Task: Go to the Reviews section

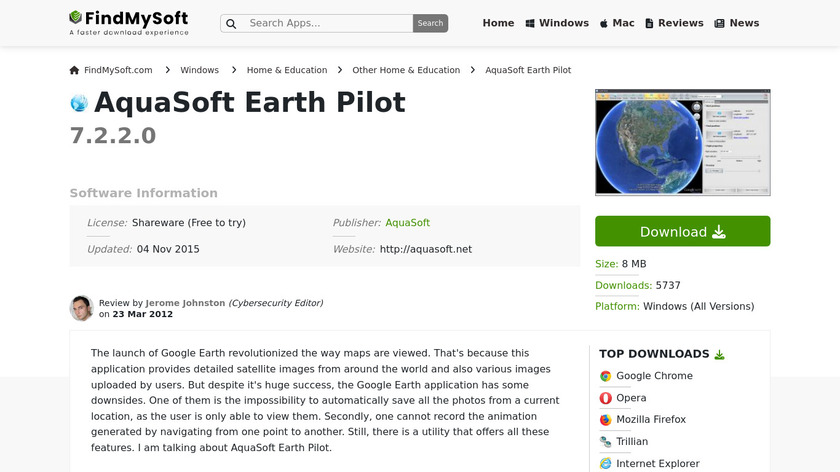Action: 674,23
